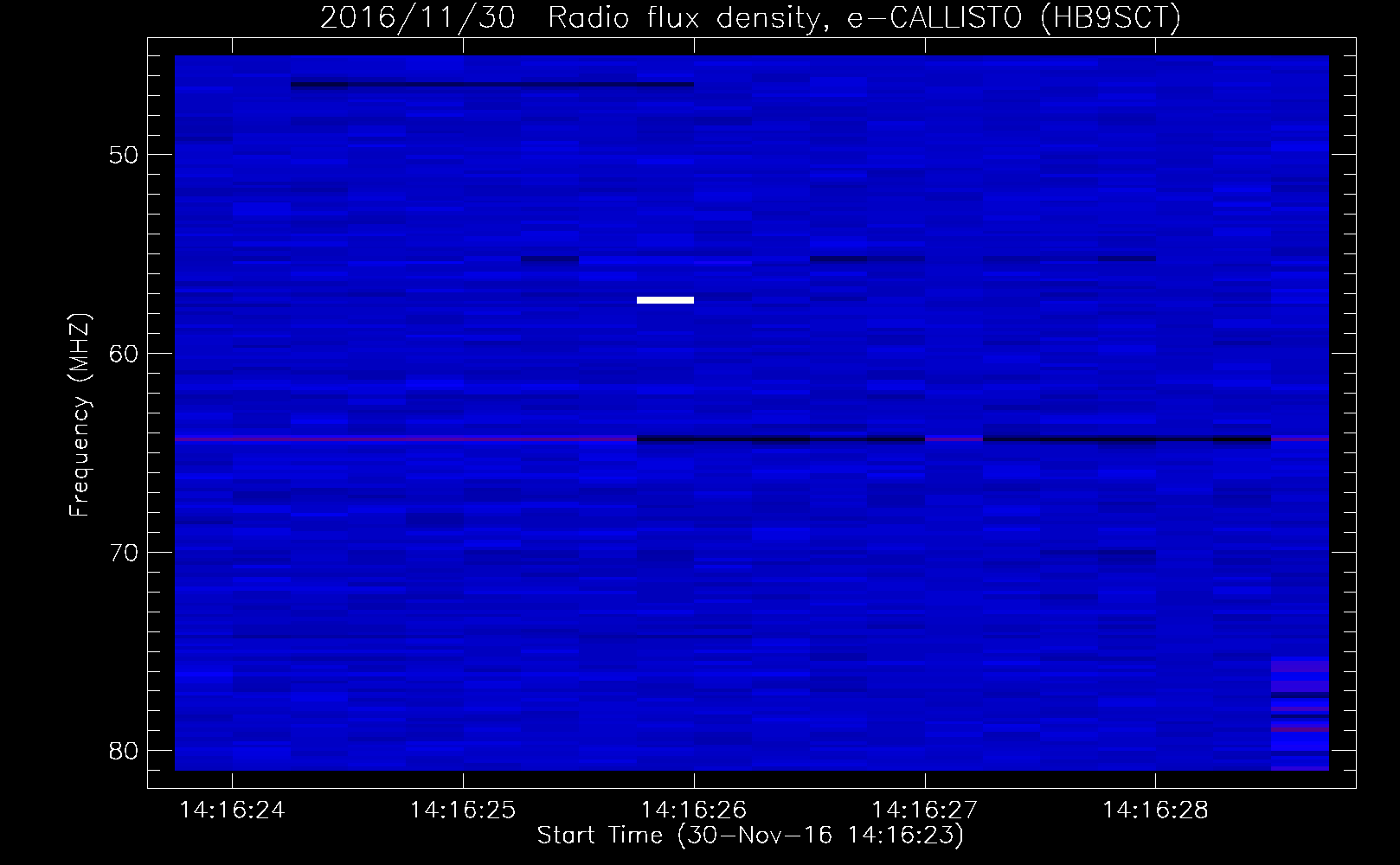Click the 'Start Time (30-Nov-16 14:16:23)' label
1400x865 pixels.
point(750,836)
